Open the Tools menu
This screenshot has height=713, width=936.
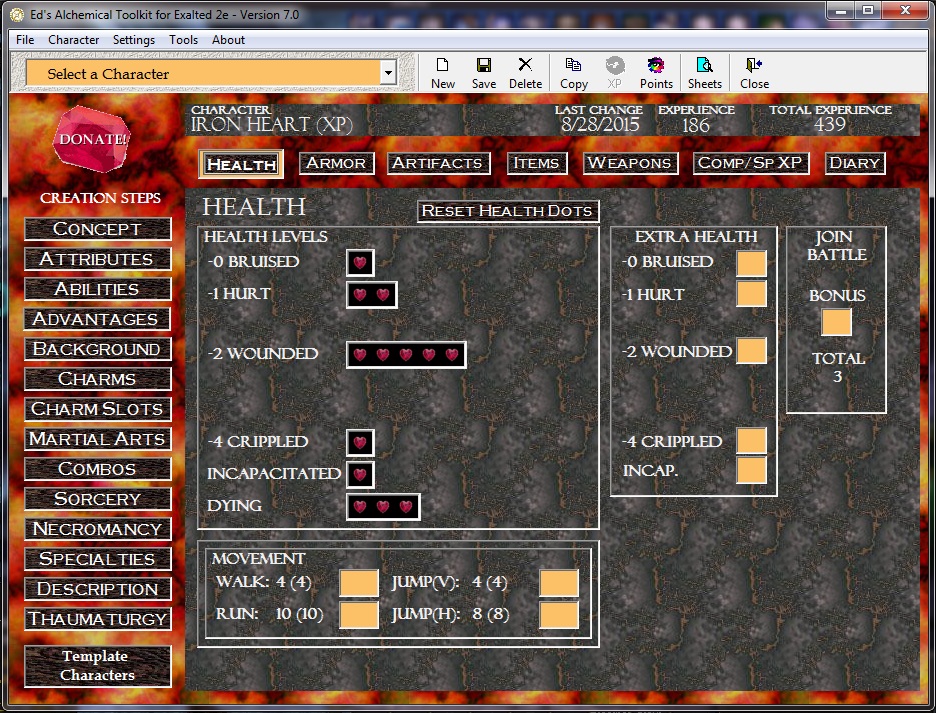[183, 39]
